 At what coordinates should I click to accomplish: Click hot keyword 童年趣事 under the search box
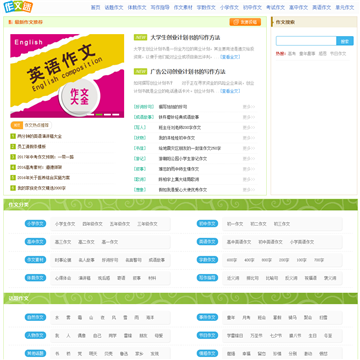pos(307,53)
